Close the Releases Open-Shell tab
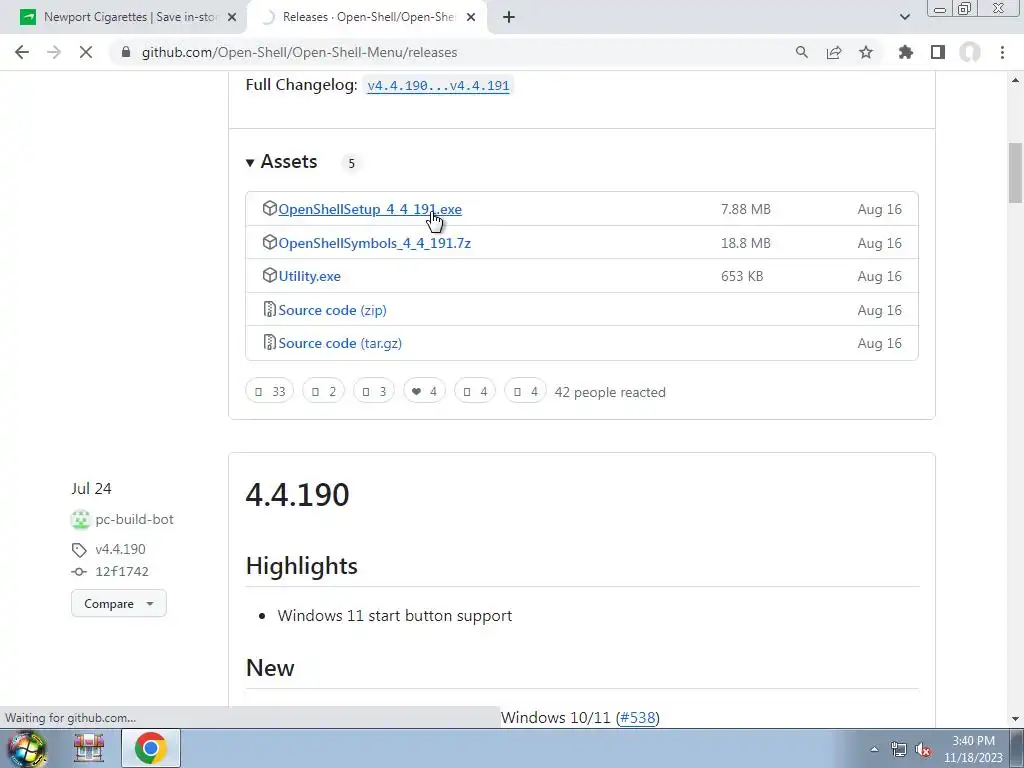The height and width of the screenshot is (768, 1024). coord(471,18)
